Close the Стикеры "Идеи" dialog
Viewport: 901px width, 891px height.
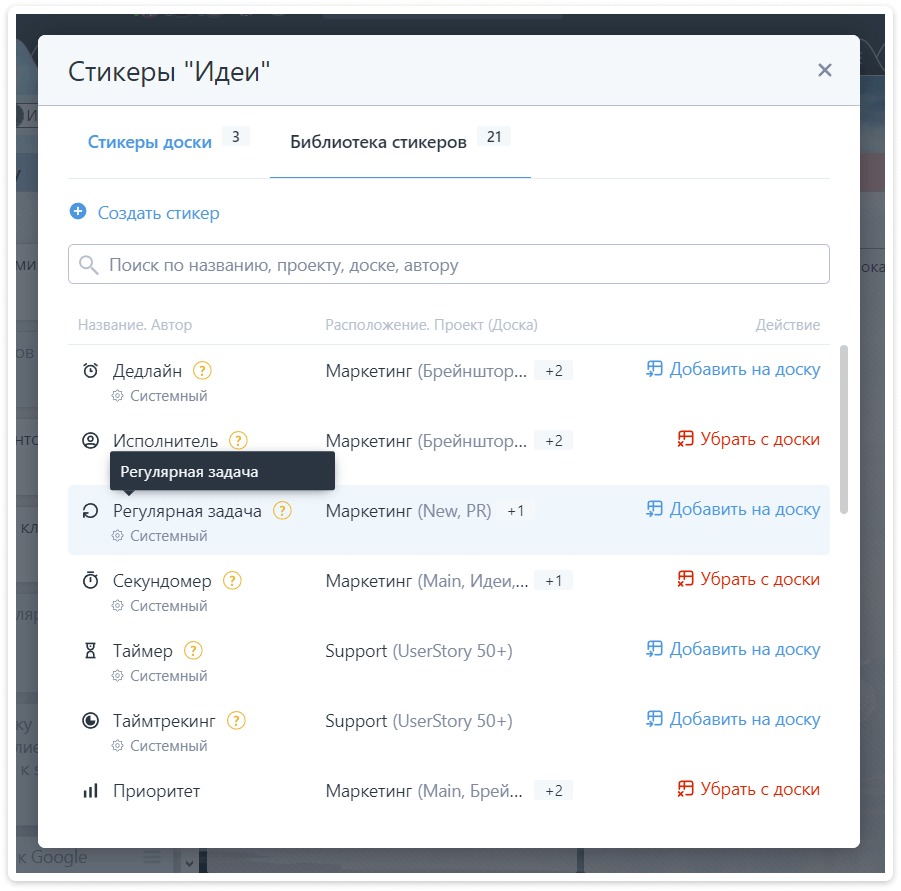coord(824,70)
